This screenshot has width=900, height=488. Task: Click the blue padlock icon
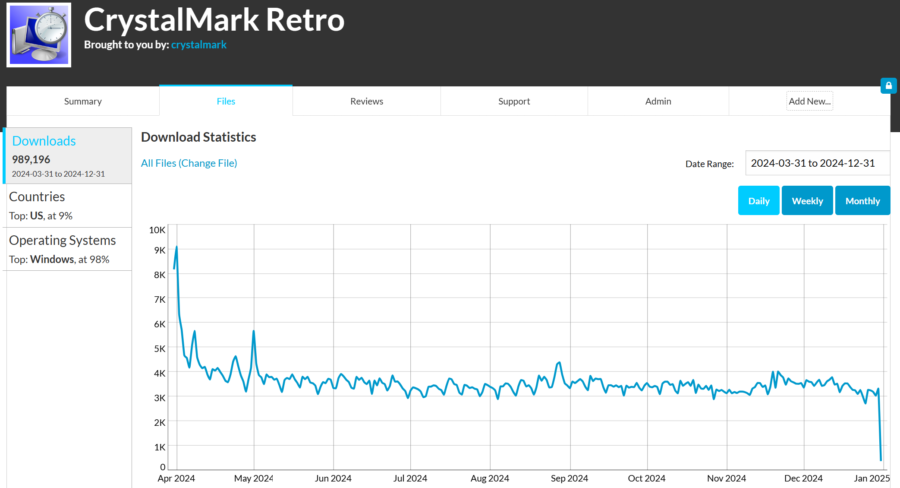point(887,86)
